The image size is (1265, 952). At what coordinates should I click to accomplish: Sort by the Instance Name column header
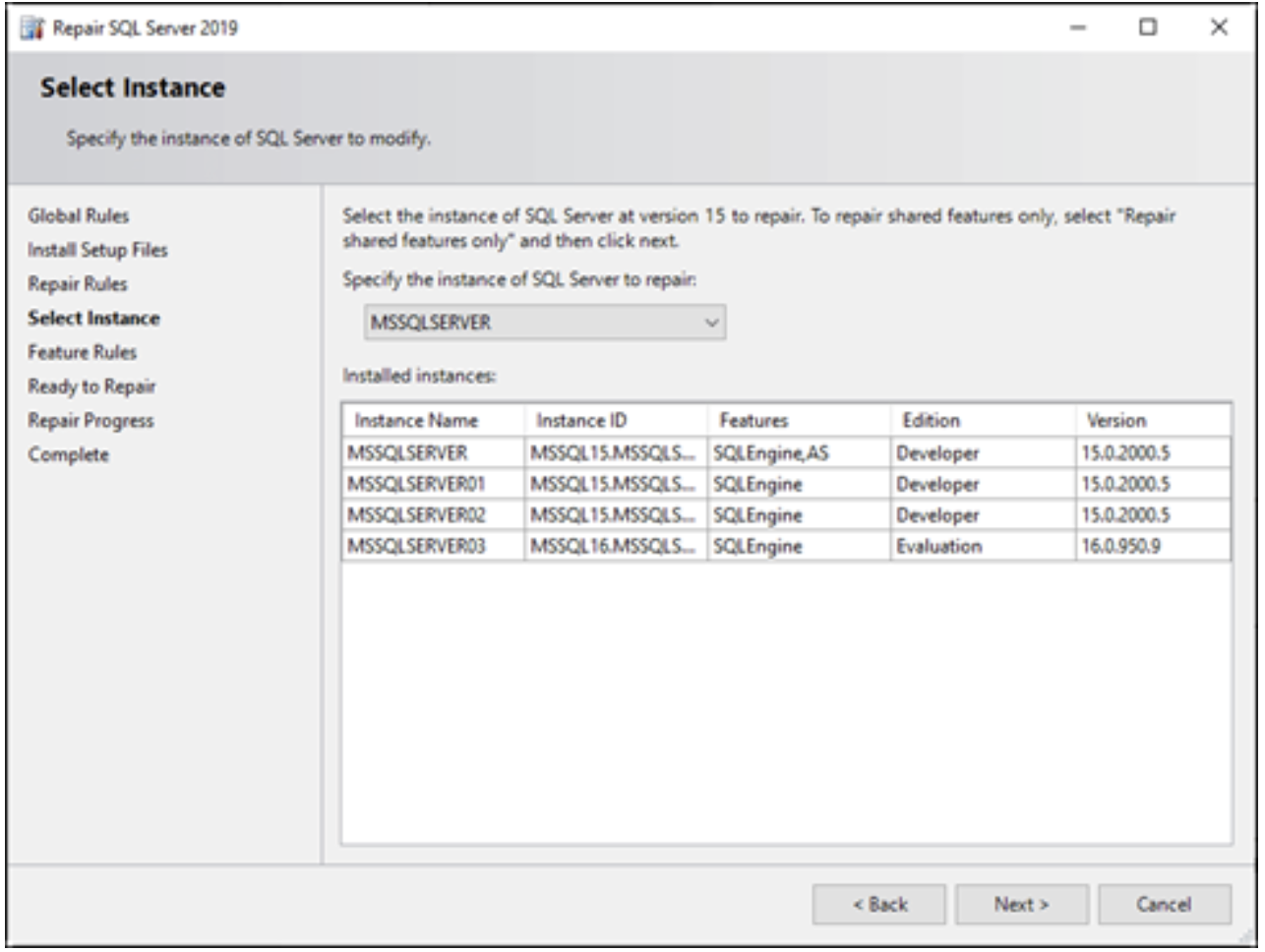pos(433,421)
